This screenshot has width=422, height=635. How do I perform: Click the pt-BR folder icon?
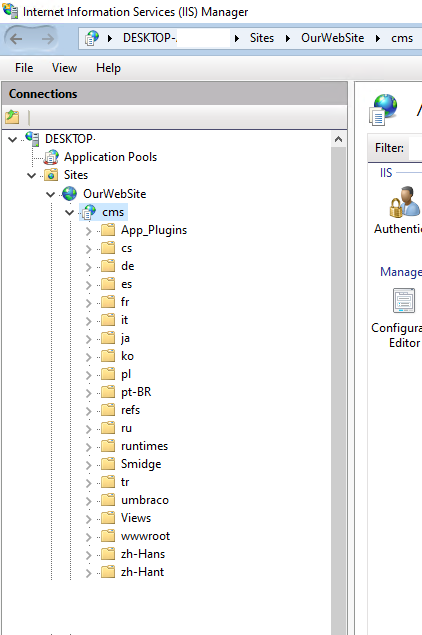coord(108,392)
